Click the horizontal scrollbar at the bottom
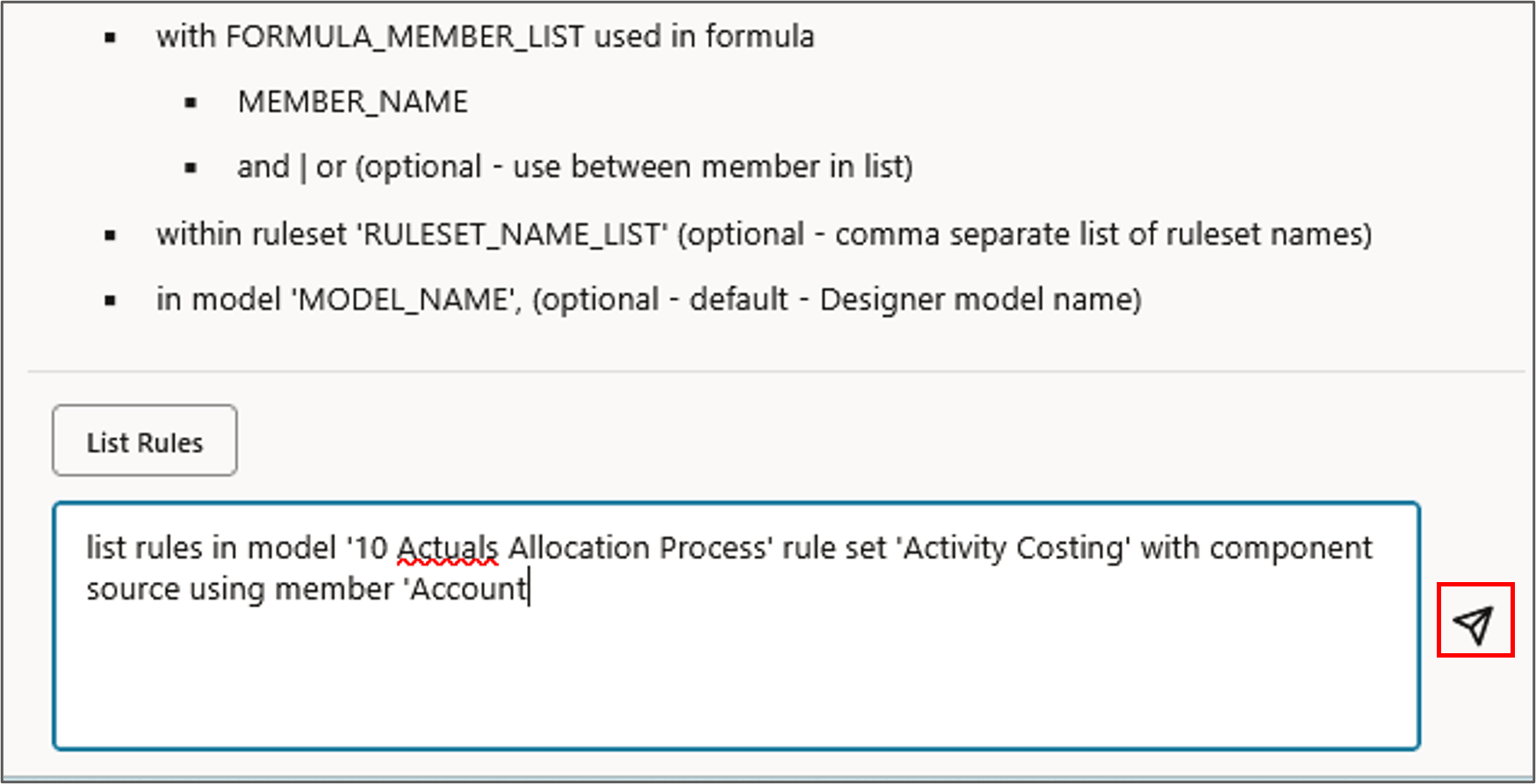Image resolution: width=1536 pixels, height=784 pixels. (768, 776)
